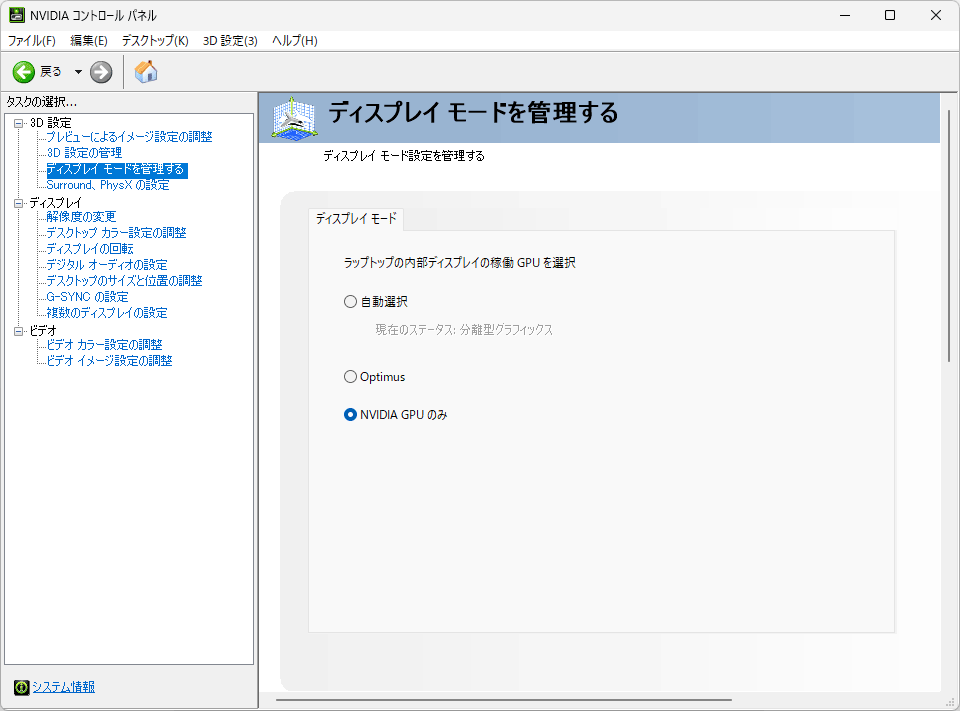This screenshot has width=960, height=711.
Task: Collapse the 3D 設定 tree node
Action: [x=18, y=123]
